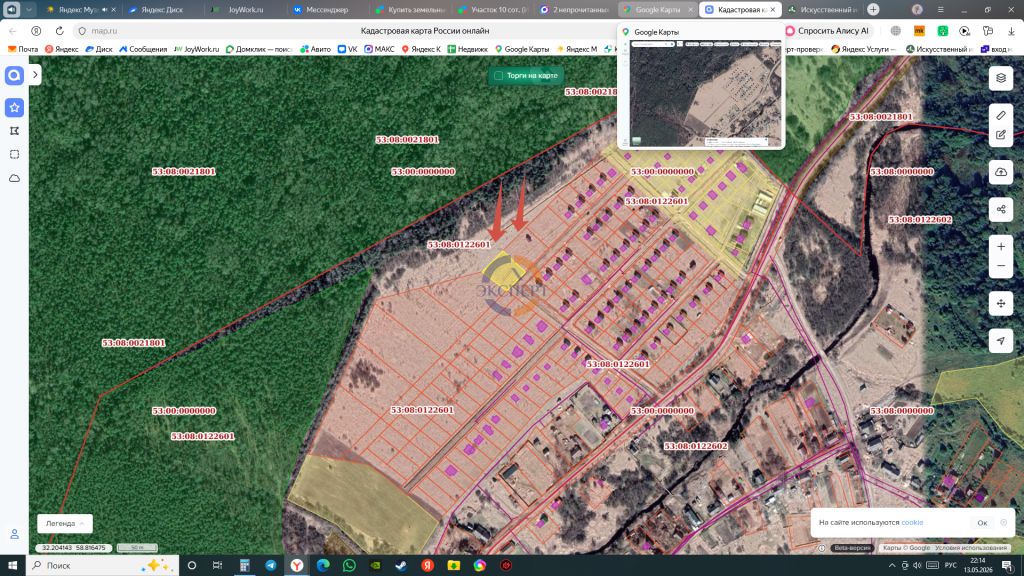Open Telegram from the Windows taskbar
The image size is (1024, 576).
click(x=270, y=566)
